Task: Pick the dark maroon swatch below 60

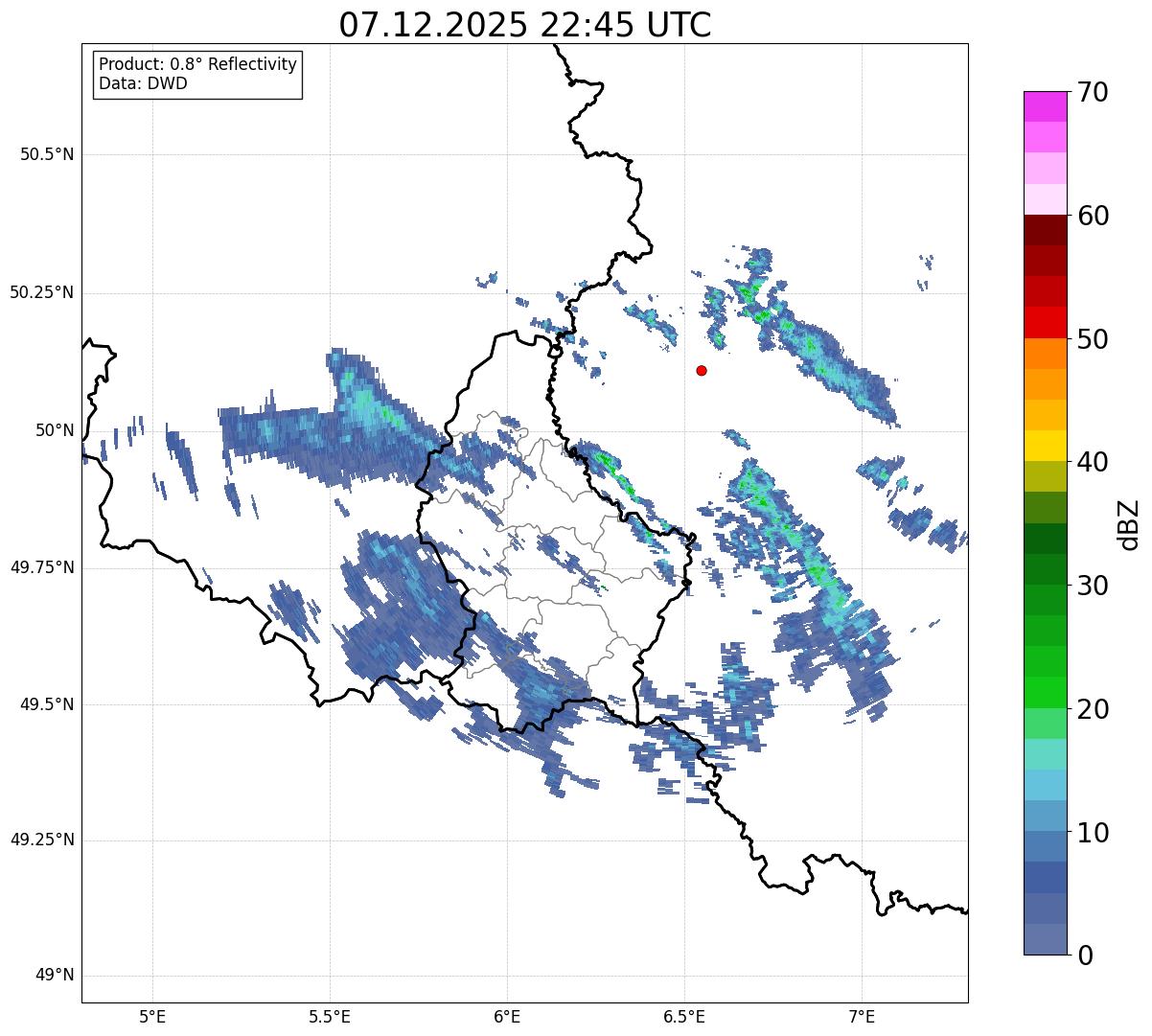Action: [x=1046, y=230]
